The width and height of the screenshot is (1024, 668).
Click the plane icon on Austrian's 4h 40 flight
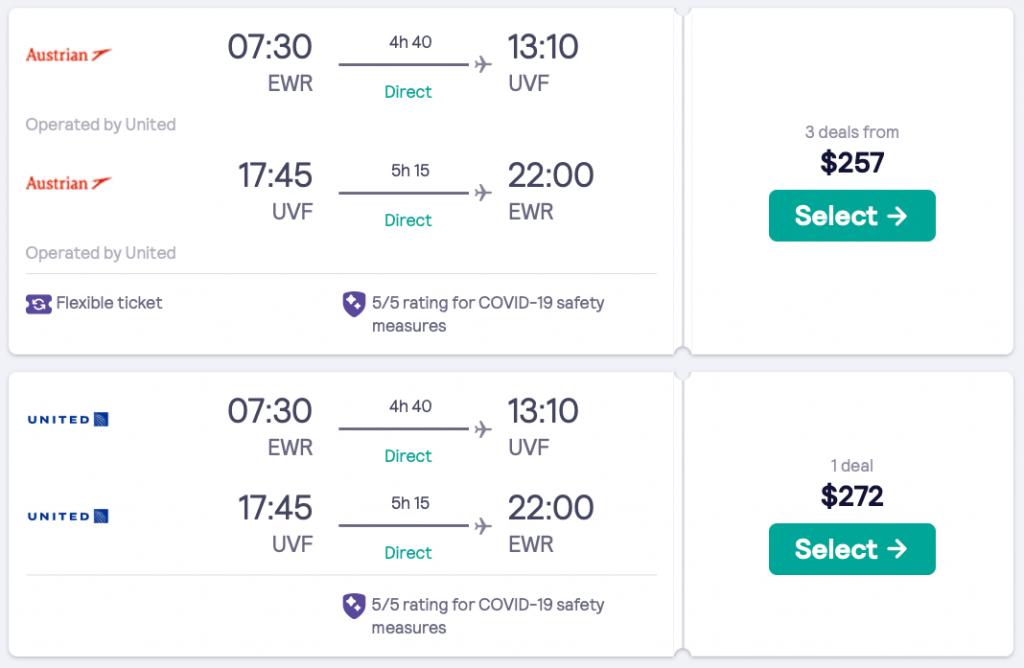tap(484, 64)
